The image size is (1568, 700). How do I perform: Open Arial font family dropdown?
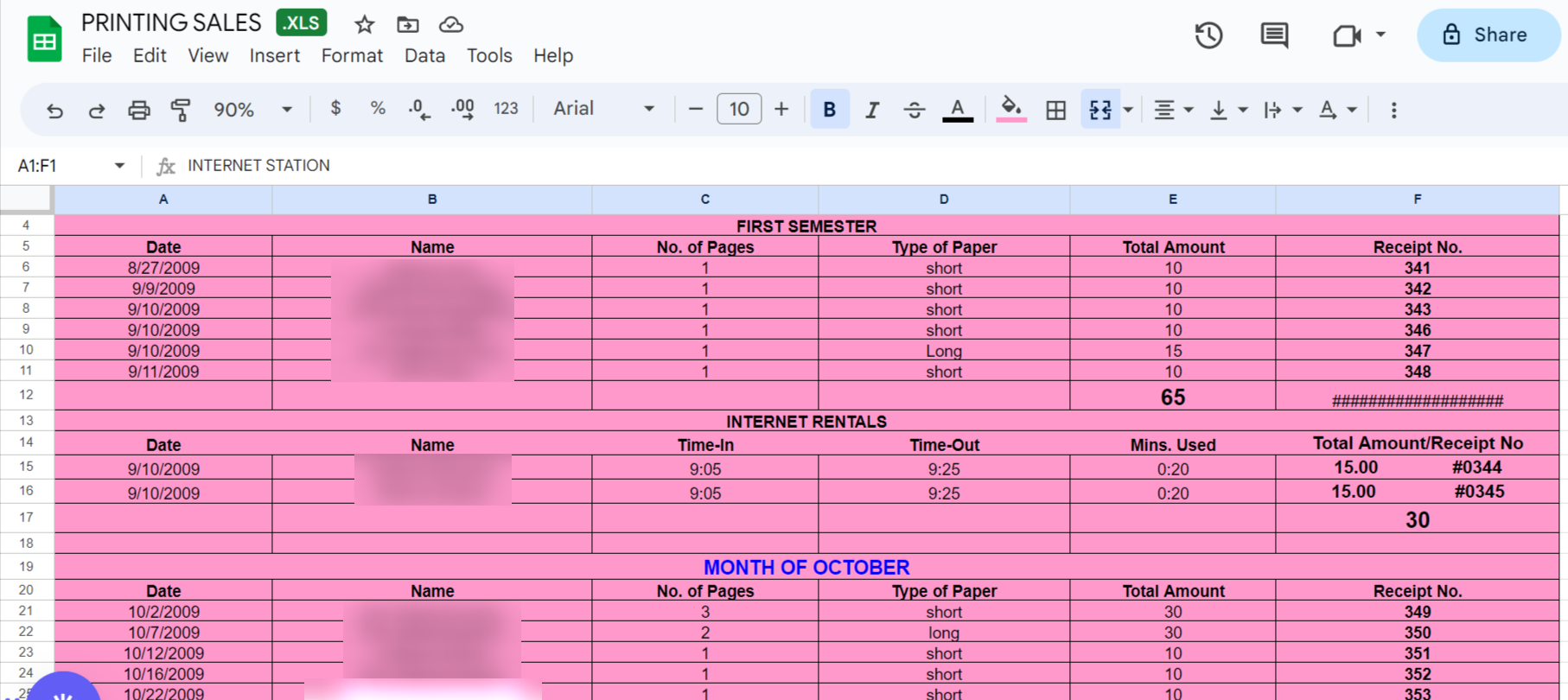tap(603, 109)
